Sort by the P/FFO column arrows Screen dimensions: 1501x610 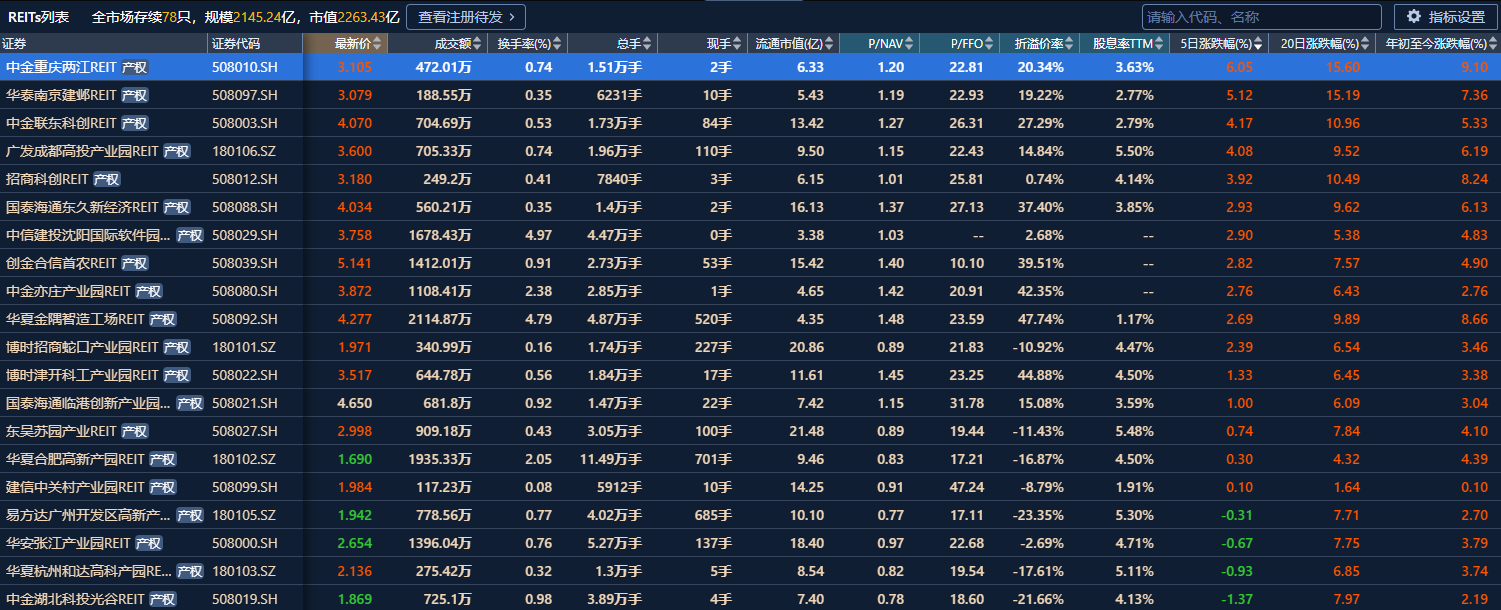click(x=990, y=43)
